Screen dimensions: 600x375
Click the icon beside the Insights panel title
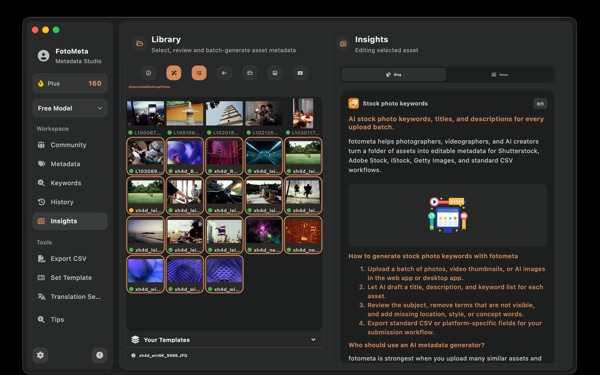click(x=343, y=44)
